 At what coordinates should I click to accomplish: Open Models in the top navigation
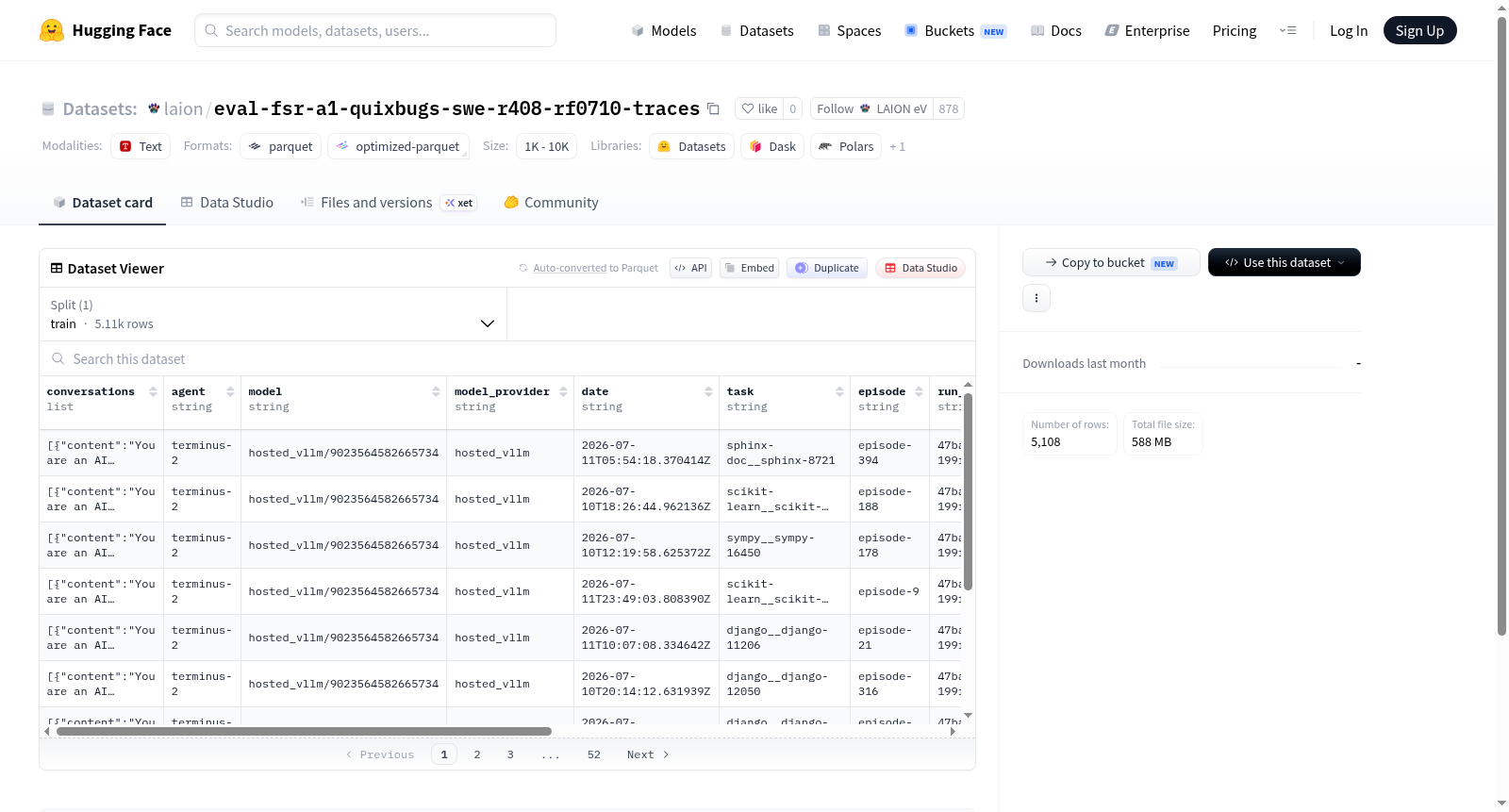click(663, 31)
